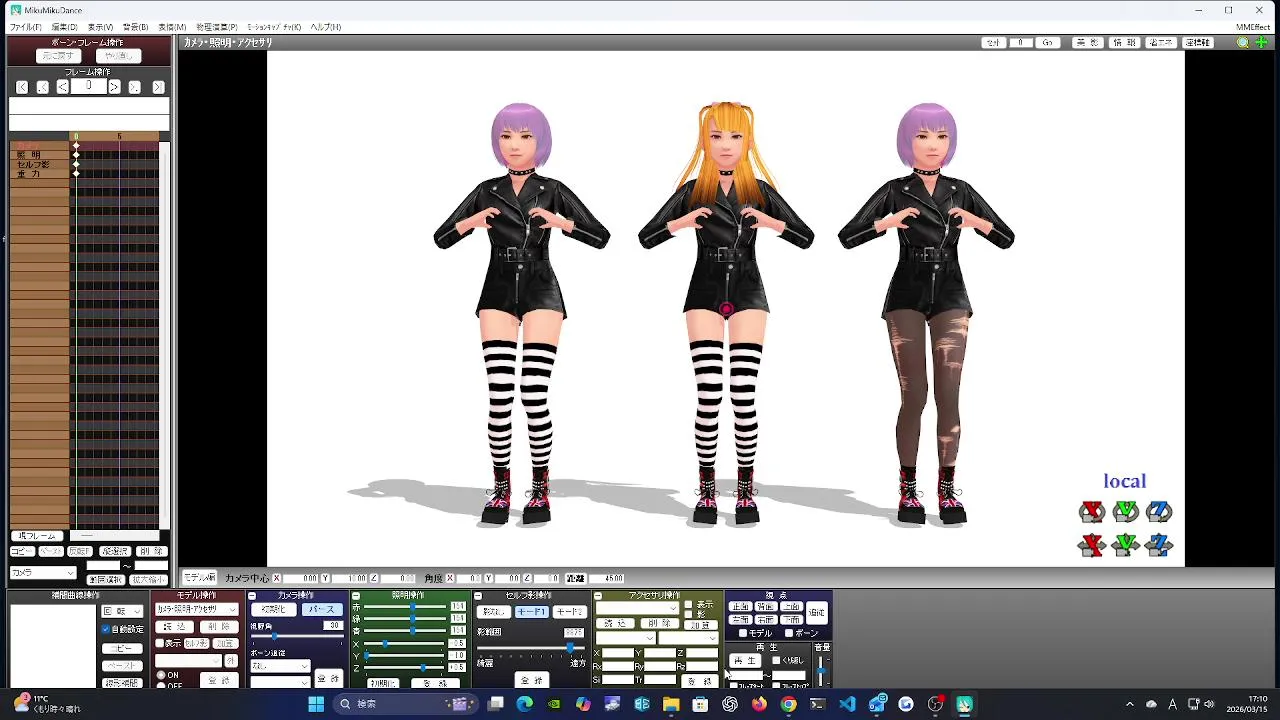Viewport: 1280px width, 720px height.
Task: Click the 正面 front view button
Action: (740, 607)
